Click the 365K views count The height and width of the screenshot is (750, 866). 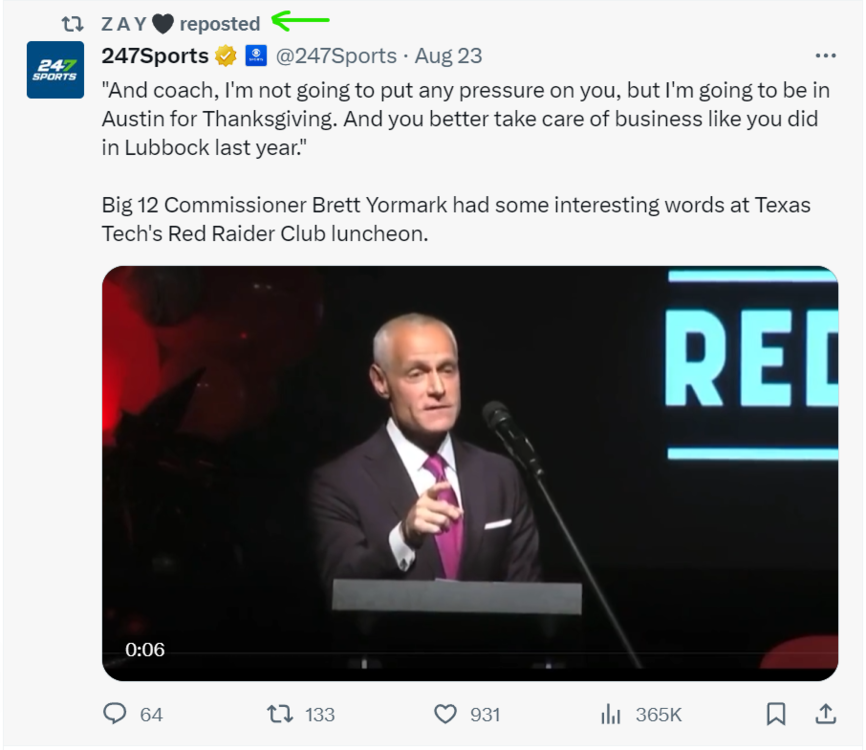(658, 714)
